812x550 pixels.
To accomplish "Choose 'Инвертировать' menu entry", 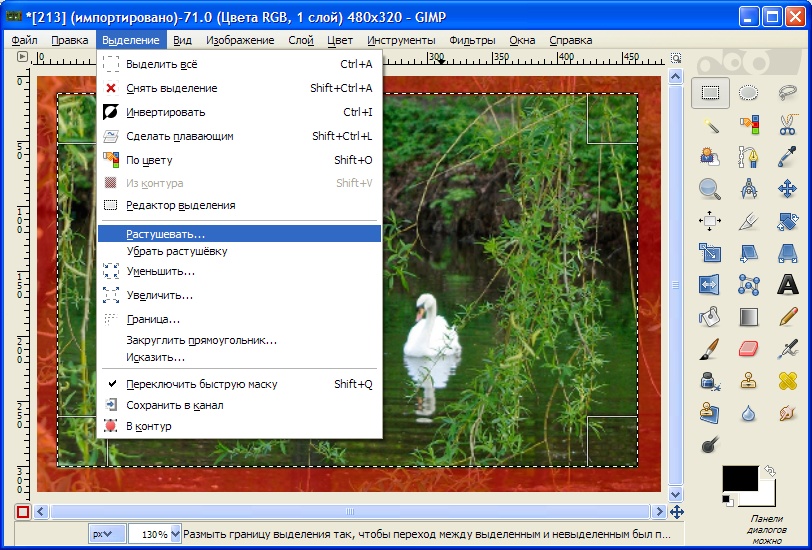I will click(239, 112).
